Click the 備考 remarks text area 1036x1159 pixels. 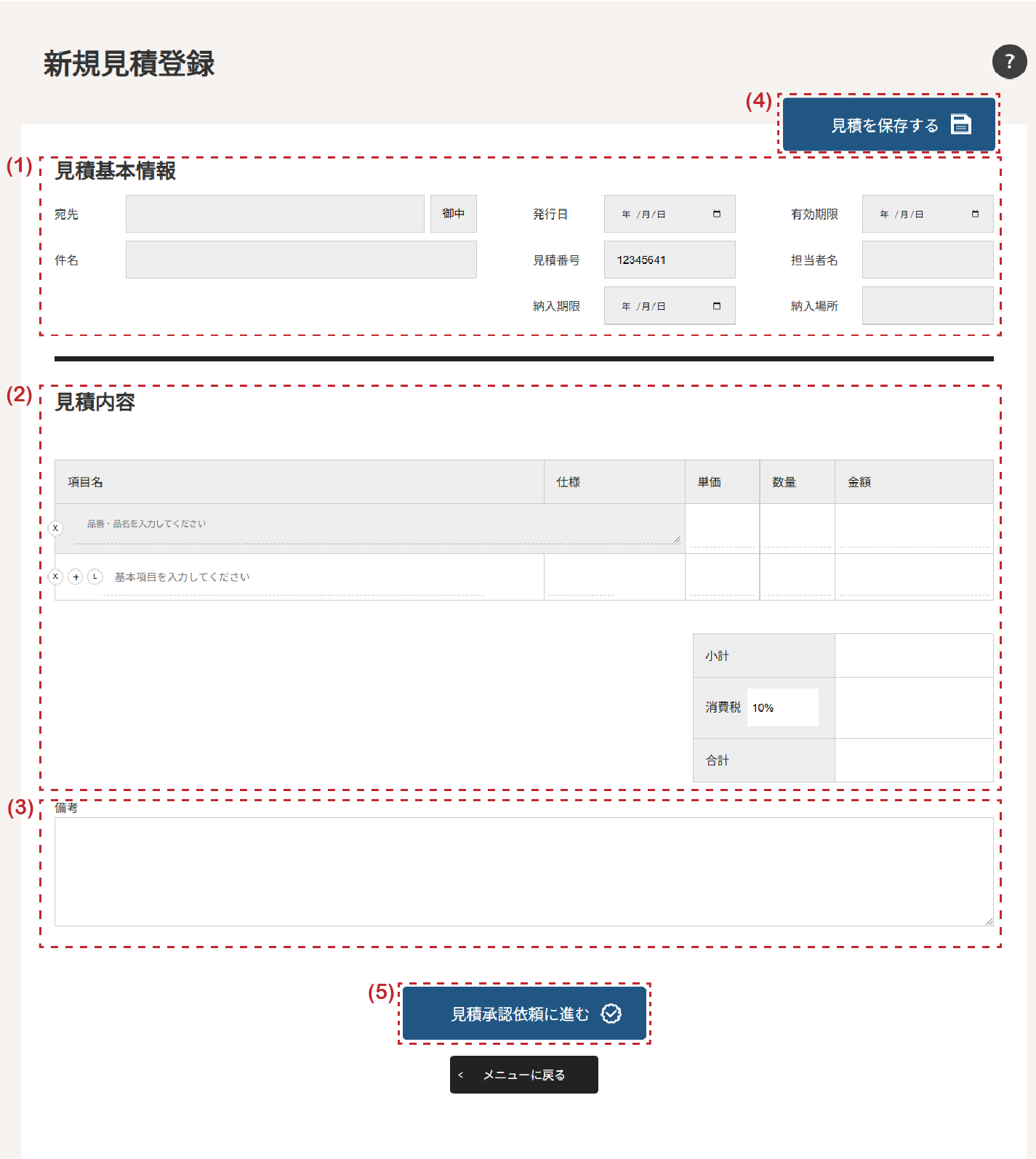click(x=523, y=871)
